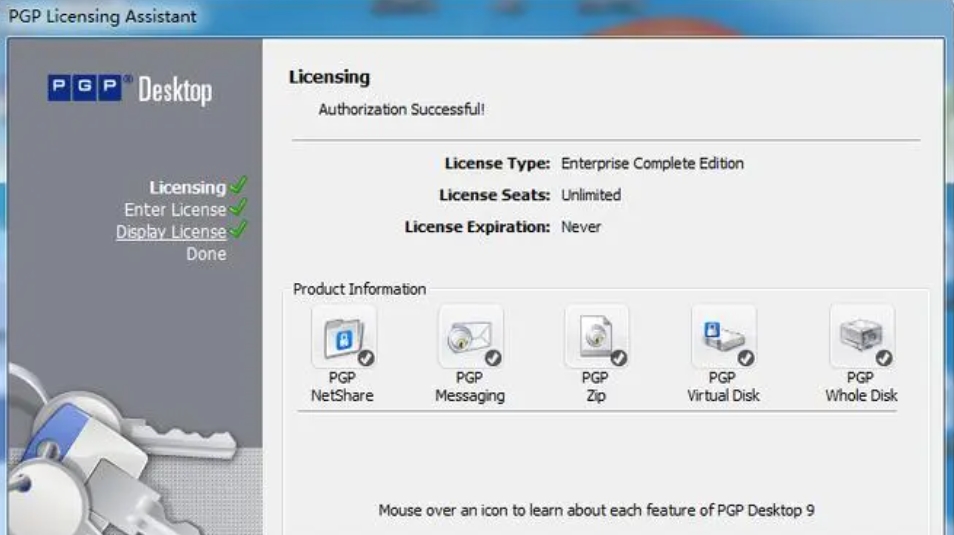Select the PGP Messaging envelope icon
This screenshot has width=954, height=535.
point(470,337)
